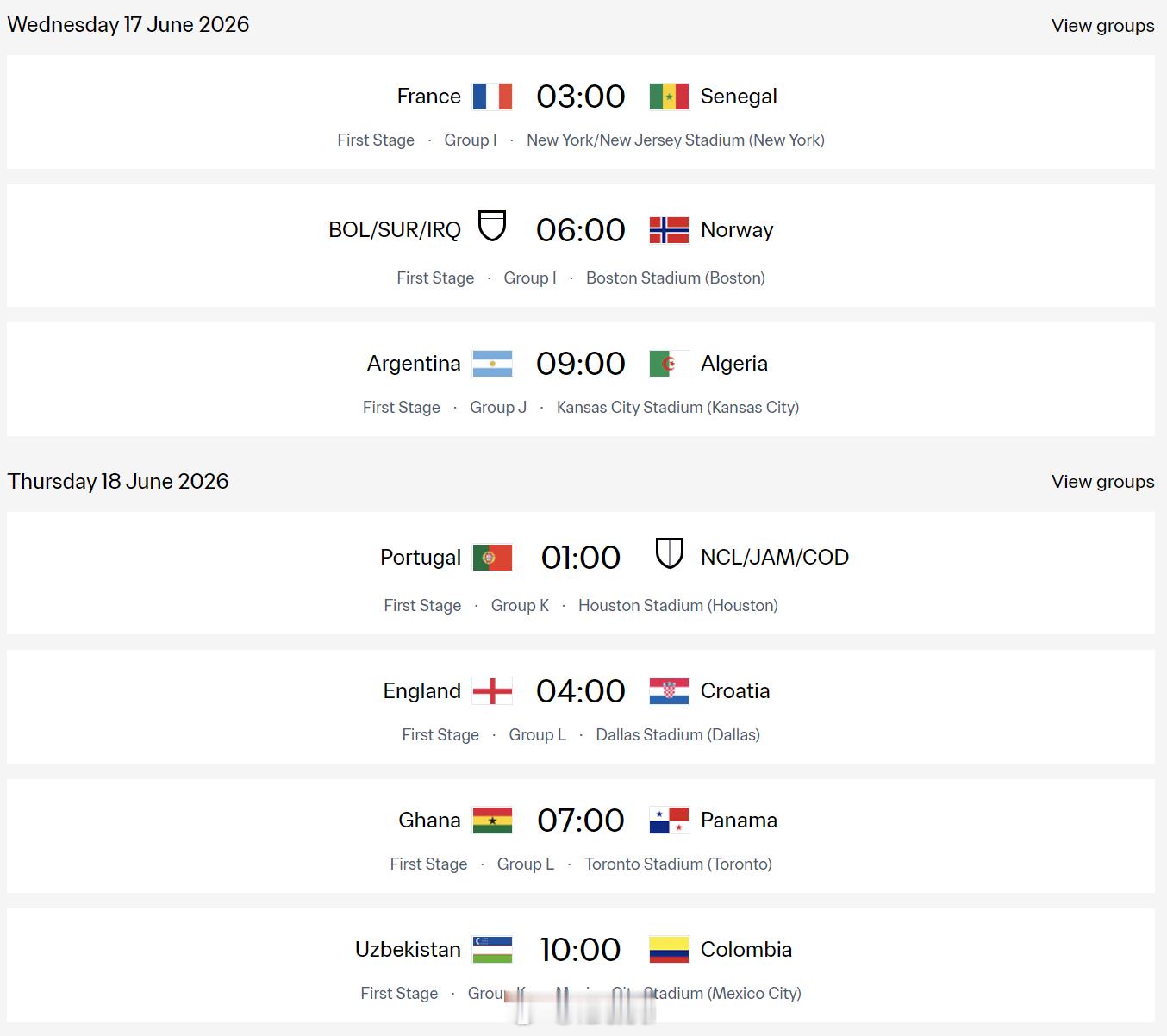Click the Argentina team name
1167x1036 pixels.
[414, 364]
